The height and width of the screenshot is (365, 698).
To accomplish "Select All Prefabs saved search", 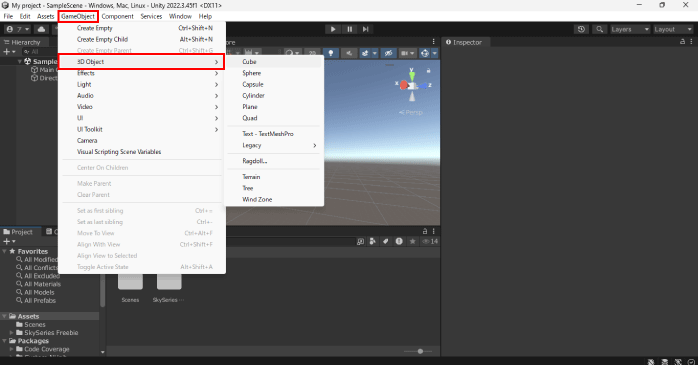I will click(36, 300).
